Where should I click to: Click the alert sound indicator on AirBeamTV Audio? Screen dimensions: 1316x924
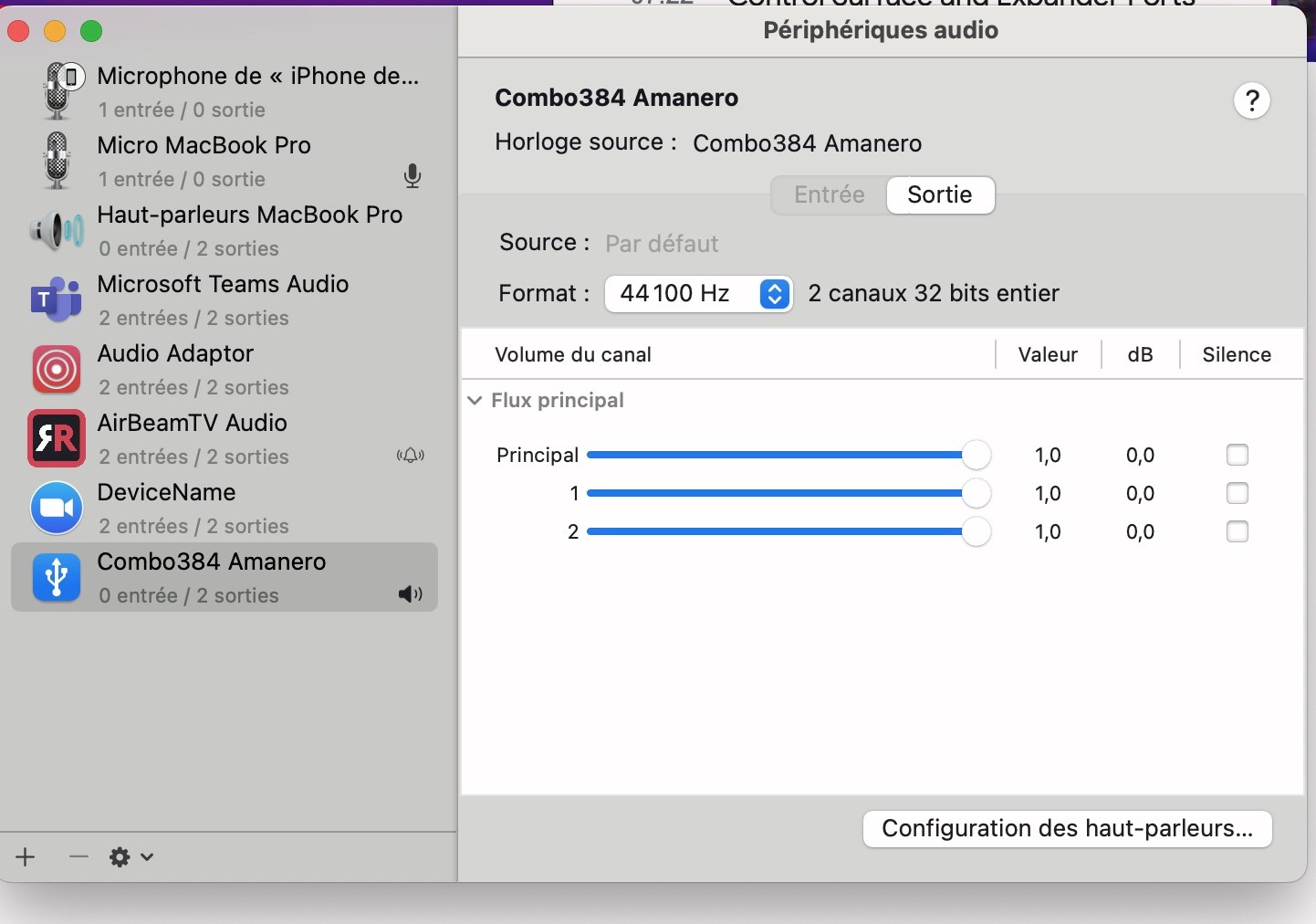[411, 456]
